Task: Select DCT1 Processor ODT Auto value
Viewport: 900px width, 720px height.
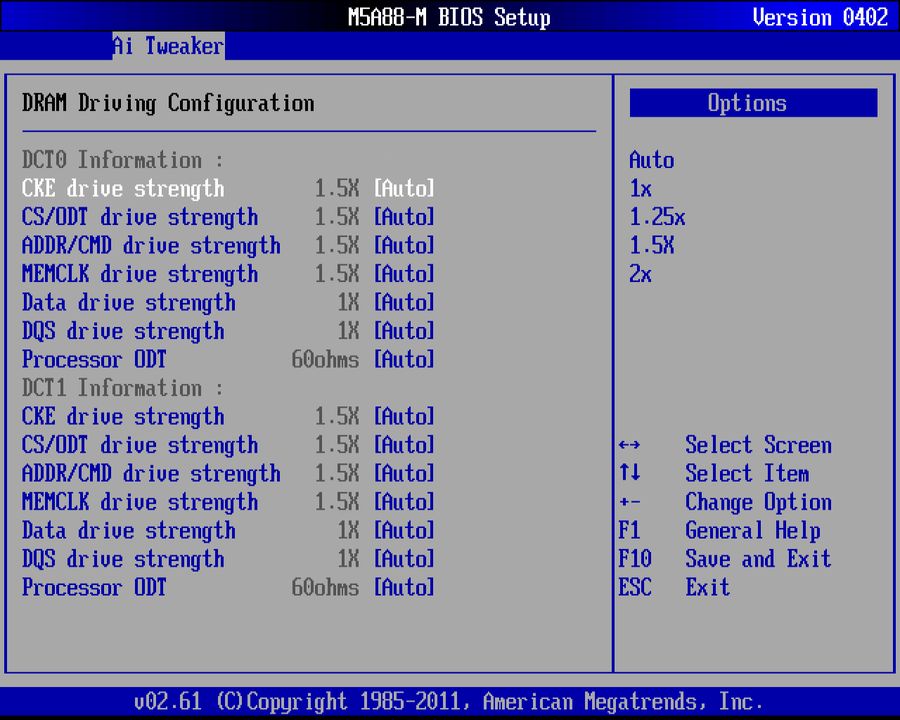Action: 404,587
